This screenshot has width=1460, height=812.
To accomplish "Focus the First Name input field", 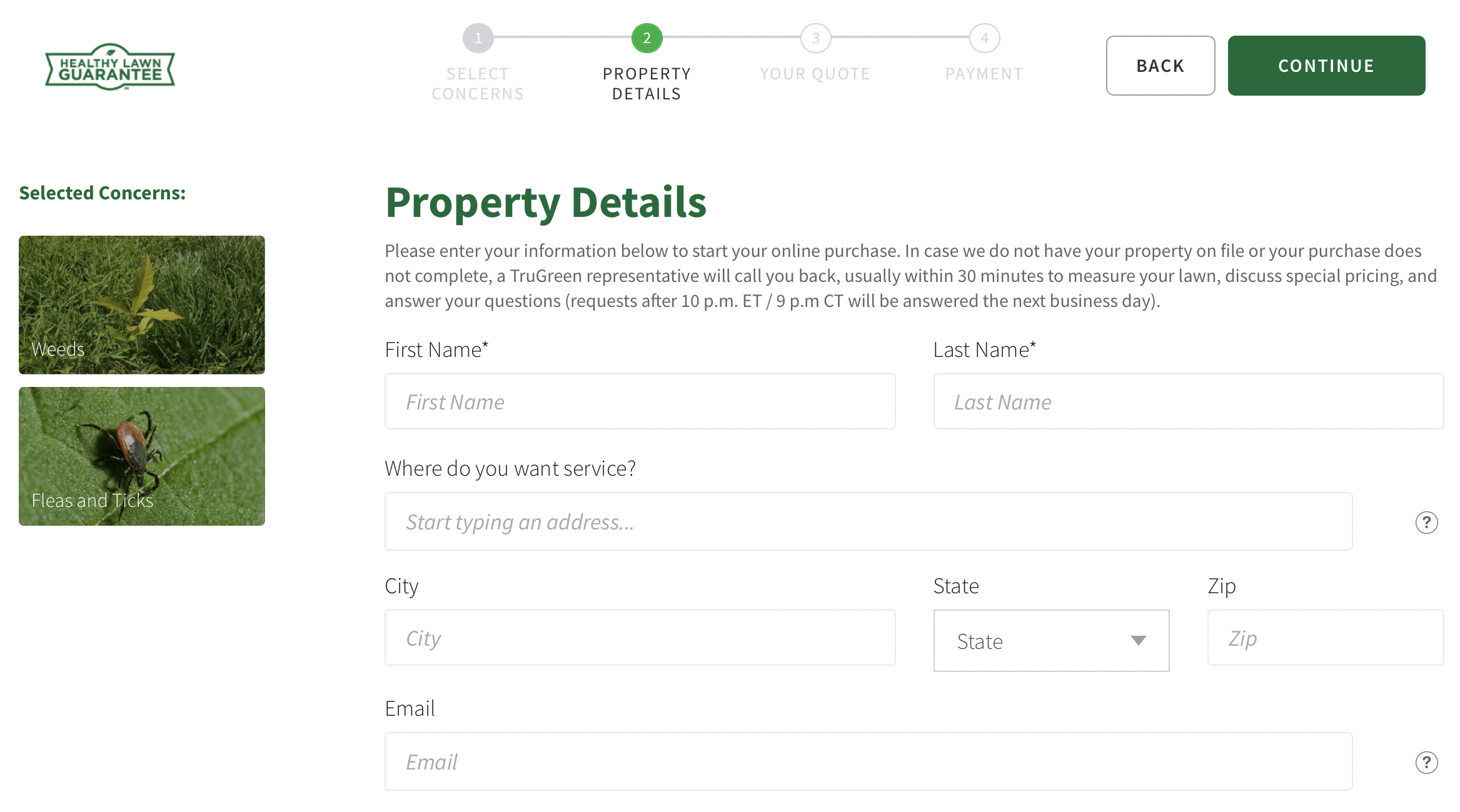I will pyautogui.click(x=640, y=402).
